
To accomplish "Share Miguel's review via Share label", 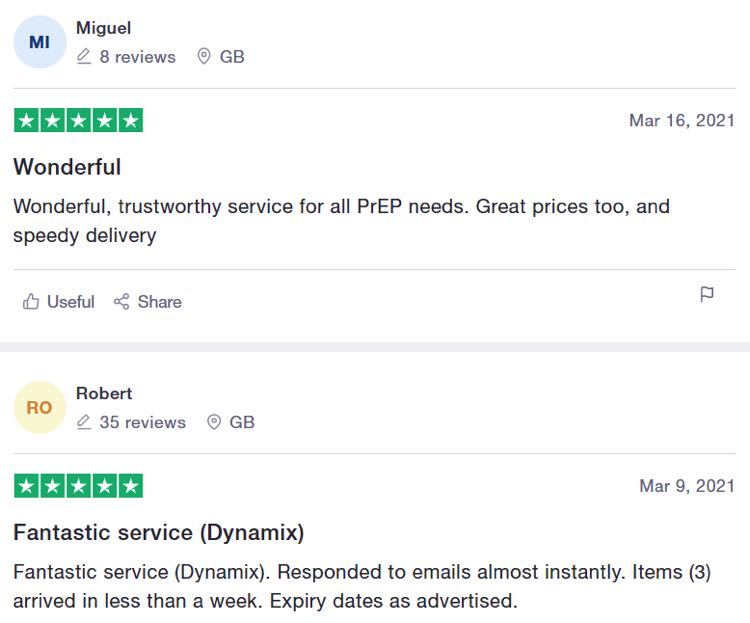I will coord(160,302).
